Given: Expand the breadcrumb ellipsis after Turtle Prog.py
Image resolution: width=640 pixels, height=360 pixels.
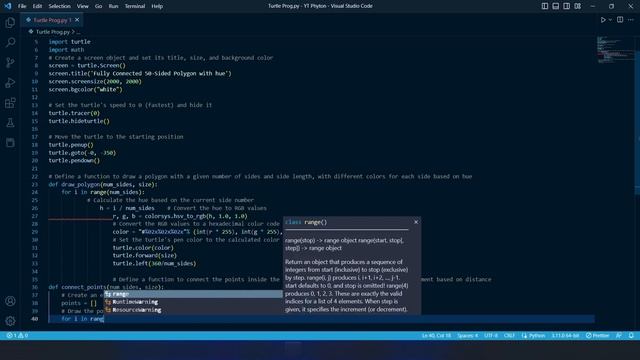Looking at the screenshot, I should point(78,32).
